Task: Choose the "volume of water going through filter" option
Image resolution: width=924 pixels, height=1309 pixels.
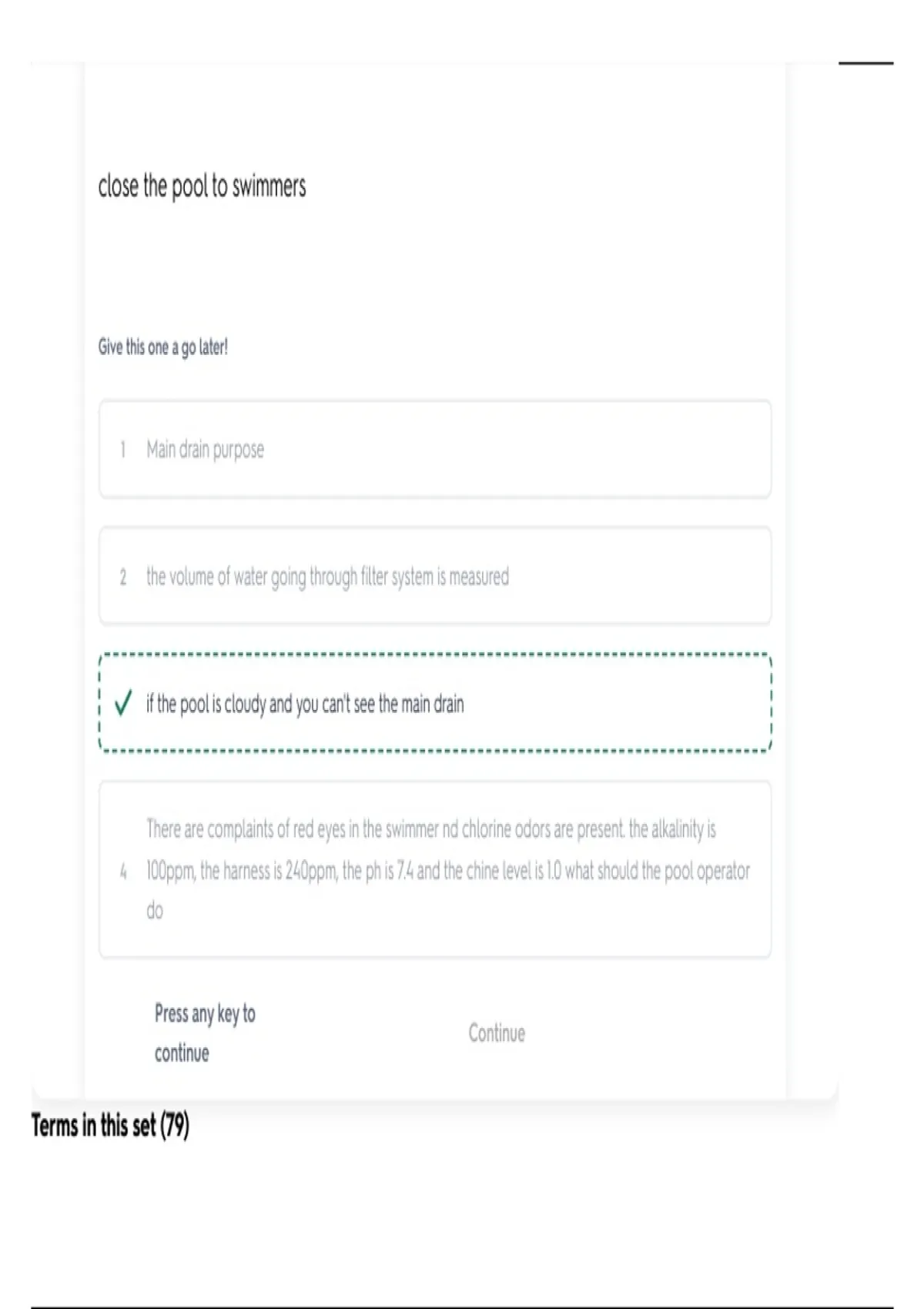Action: tap(435, 576)
